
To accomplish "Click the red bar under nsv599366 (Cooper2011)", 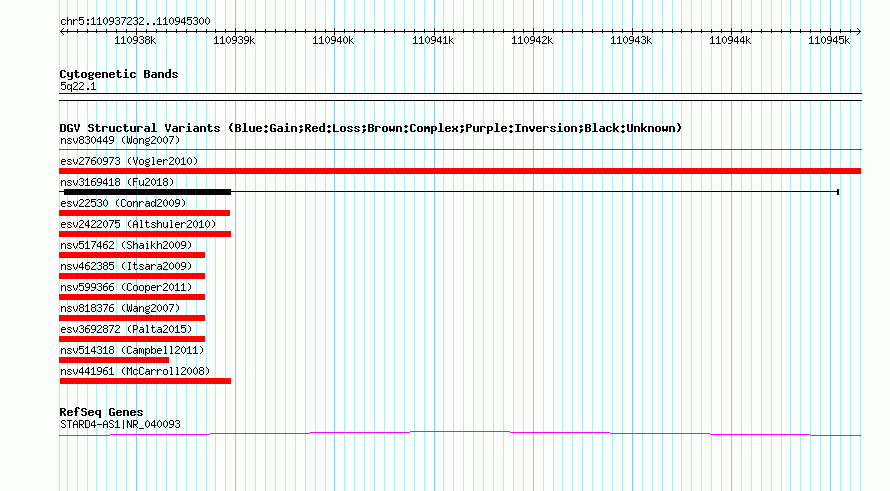I will (x=132, y=297).
